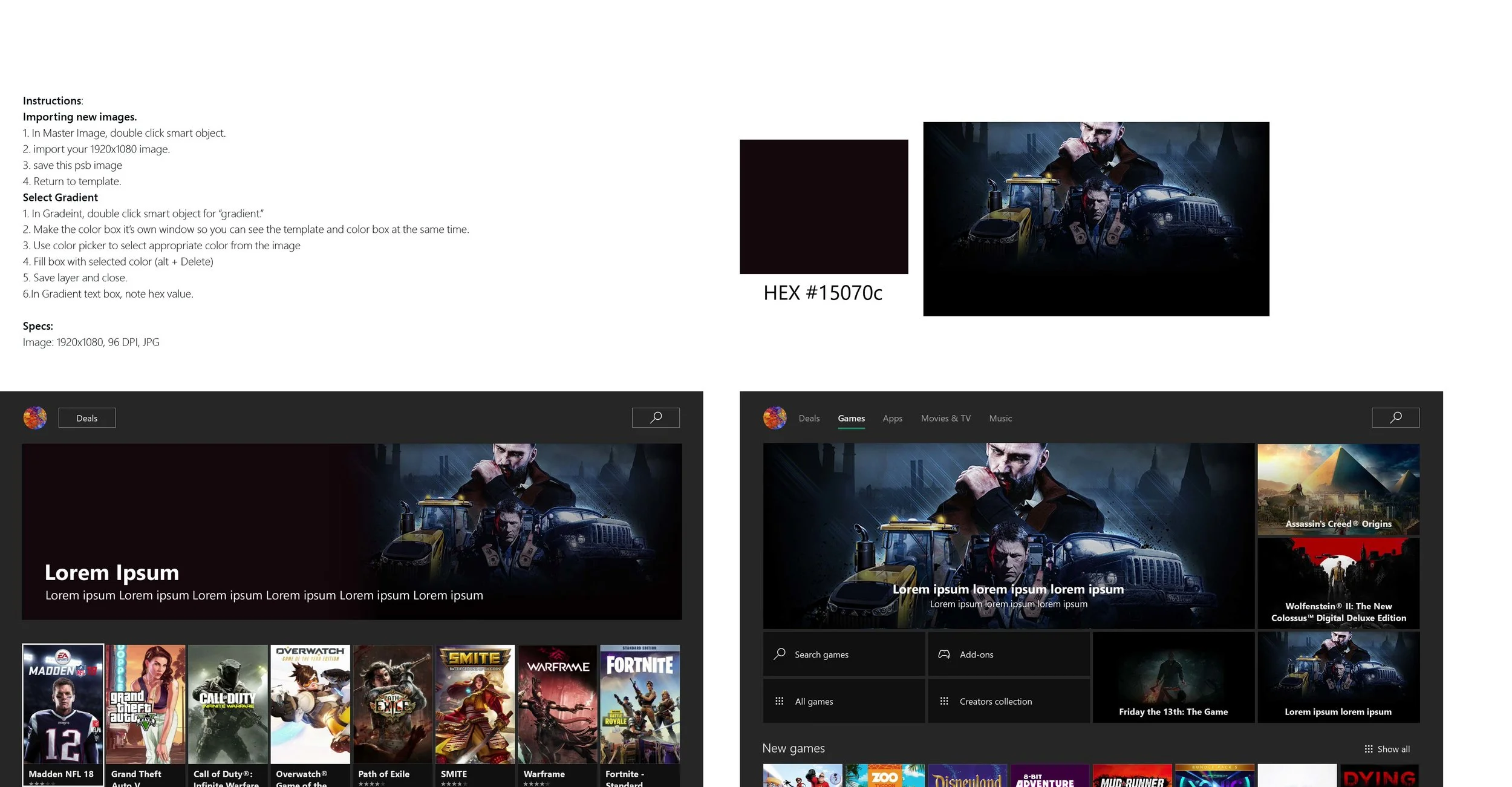
Task: Click the 'Importing new images.' heading
Action: coord(80,117)
